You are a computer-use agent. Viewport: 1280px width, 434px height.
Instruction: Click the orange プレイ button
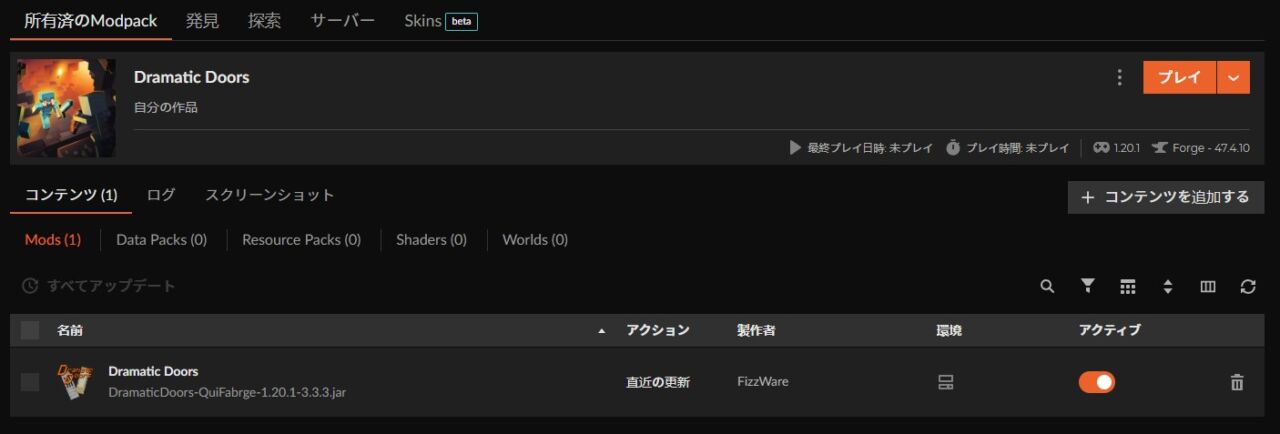(1179, 77)
